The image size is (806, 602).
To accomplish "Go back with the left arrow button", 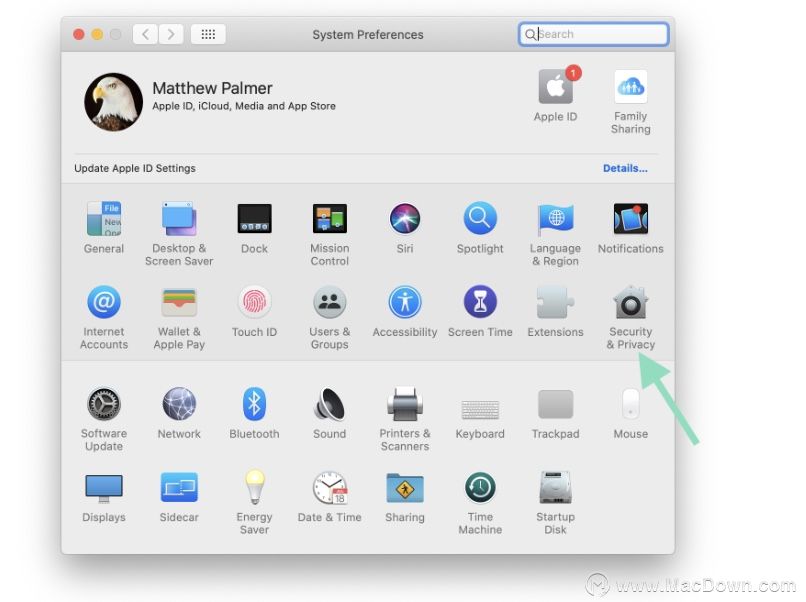I will coord(145,34).
